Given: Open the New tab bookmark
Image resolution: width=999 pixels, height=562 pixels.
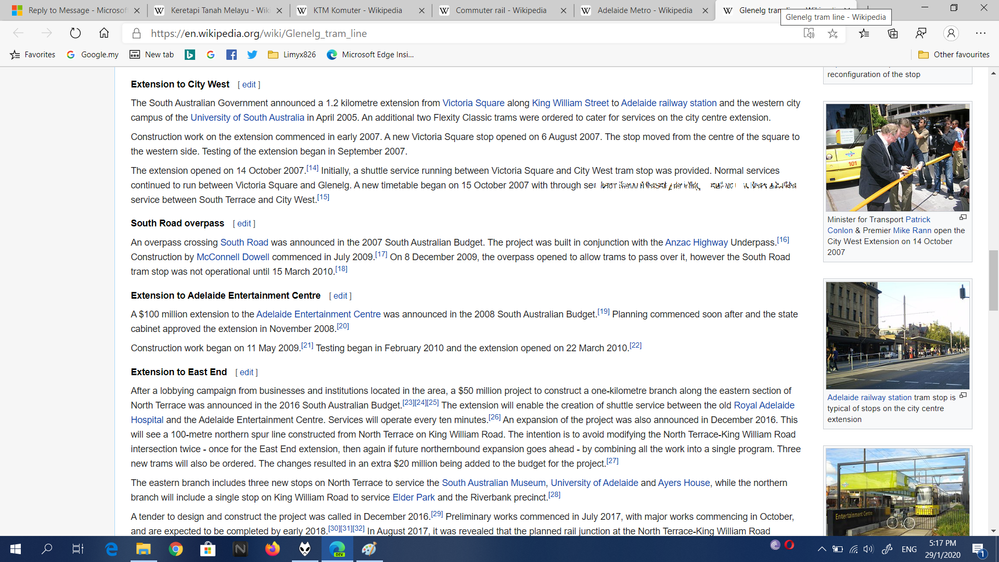Looking at the screenshot, I should pyautogui.click(x=152, y=55).
